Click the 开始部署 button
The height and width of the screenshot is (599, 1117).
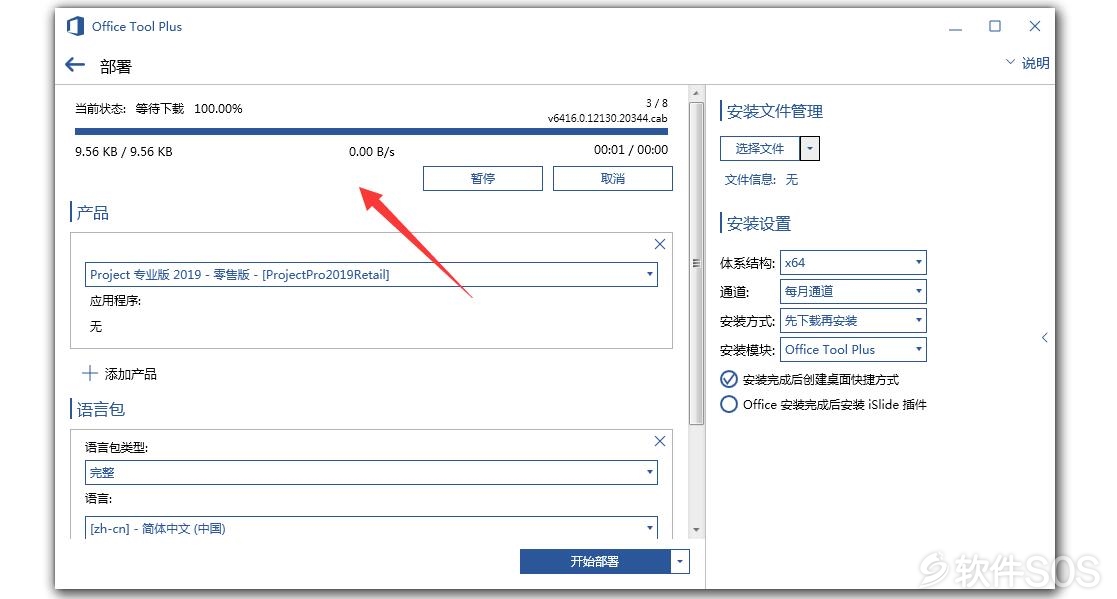tap(595, 561)
